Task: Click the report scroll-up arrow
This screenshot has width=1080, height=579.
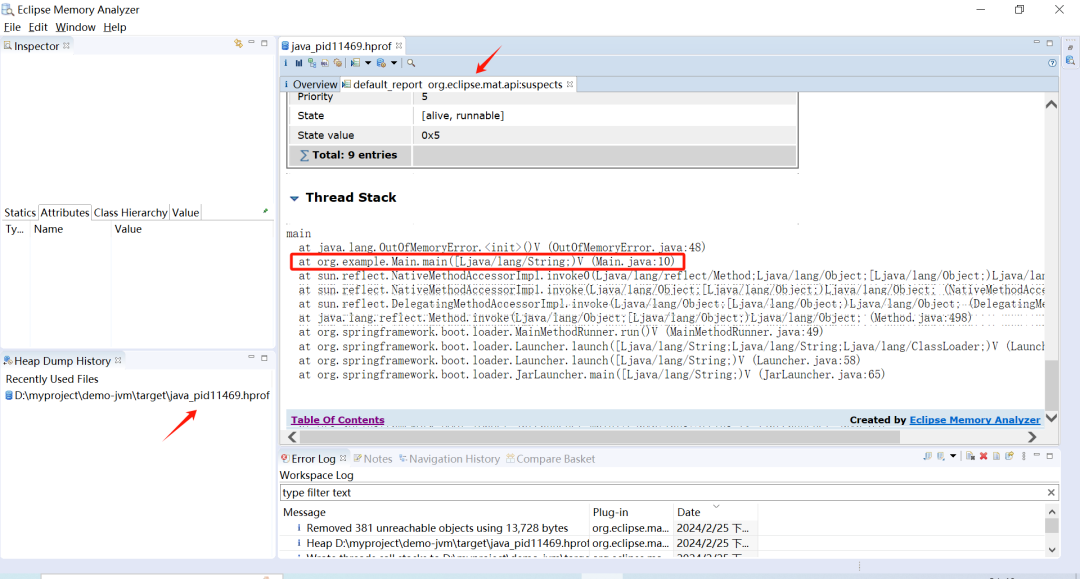Action: coord(1051,105)
